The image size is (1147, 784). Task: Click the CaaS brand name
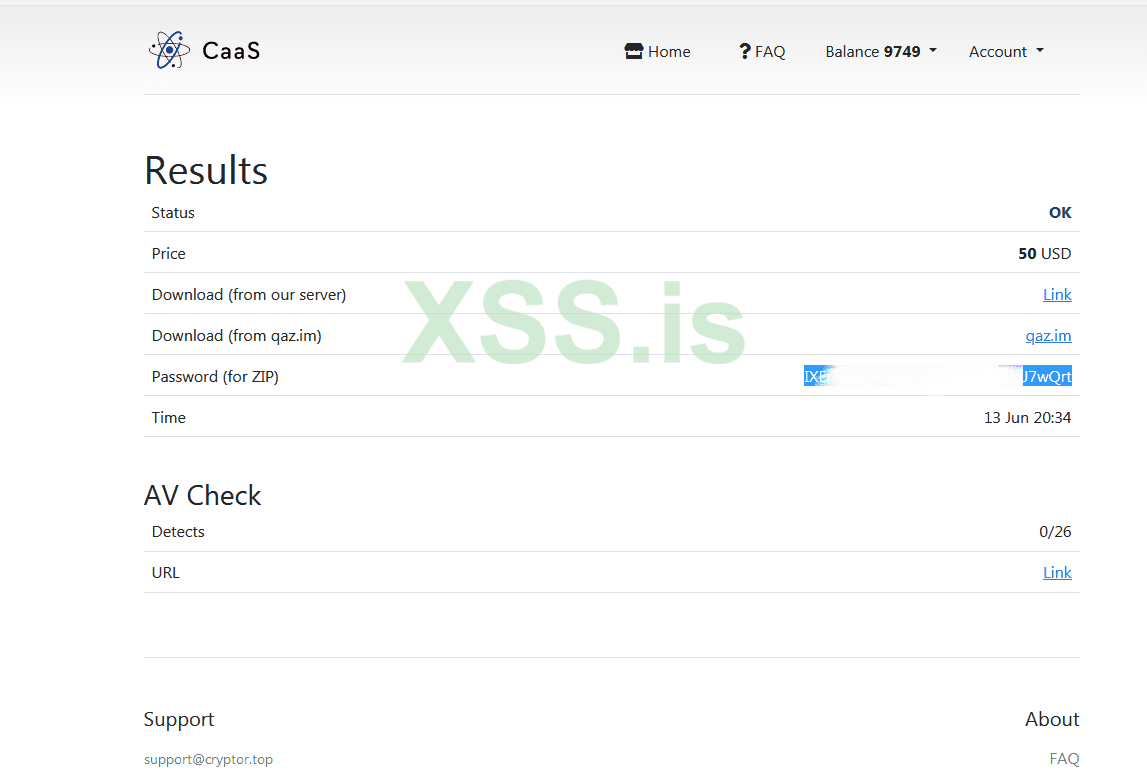(x=231, y=50)
